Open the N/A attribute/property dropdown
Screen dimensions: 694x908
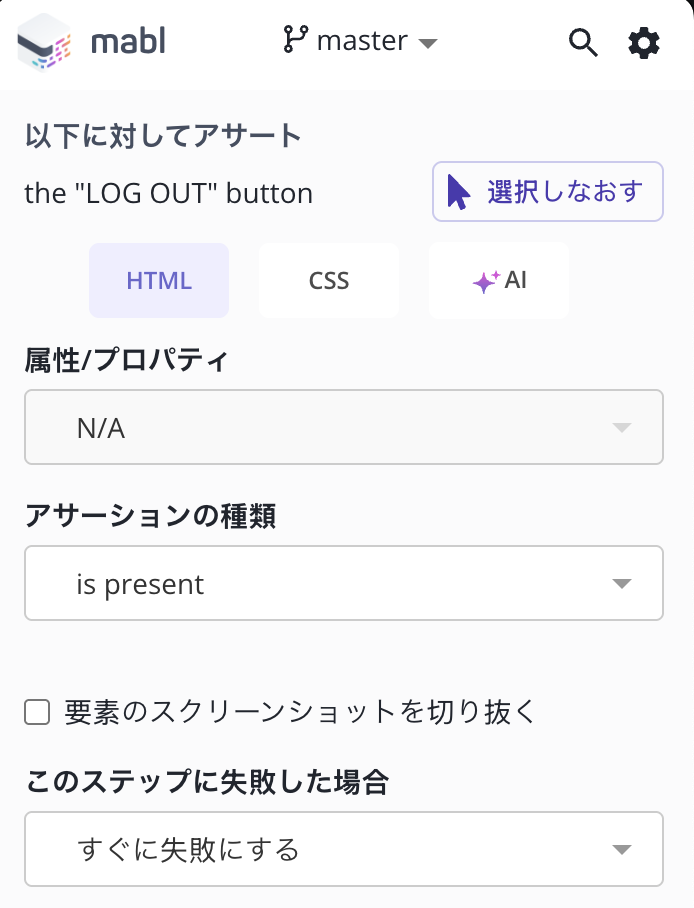[343, 428]
